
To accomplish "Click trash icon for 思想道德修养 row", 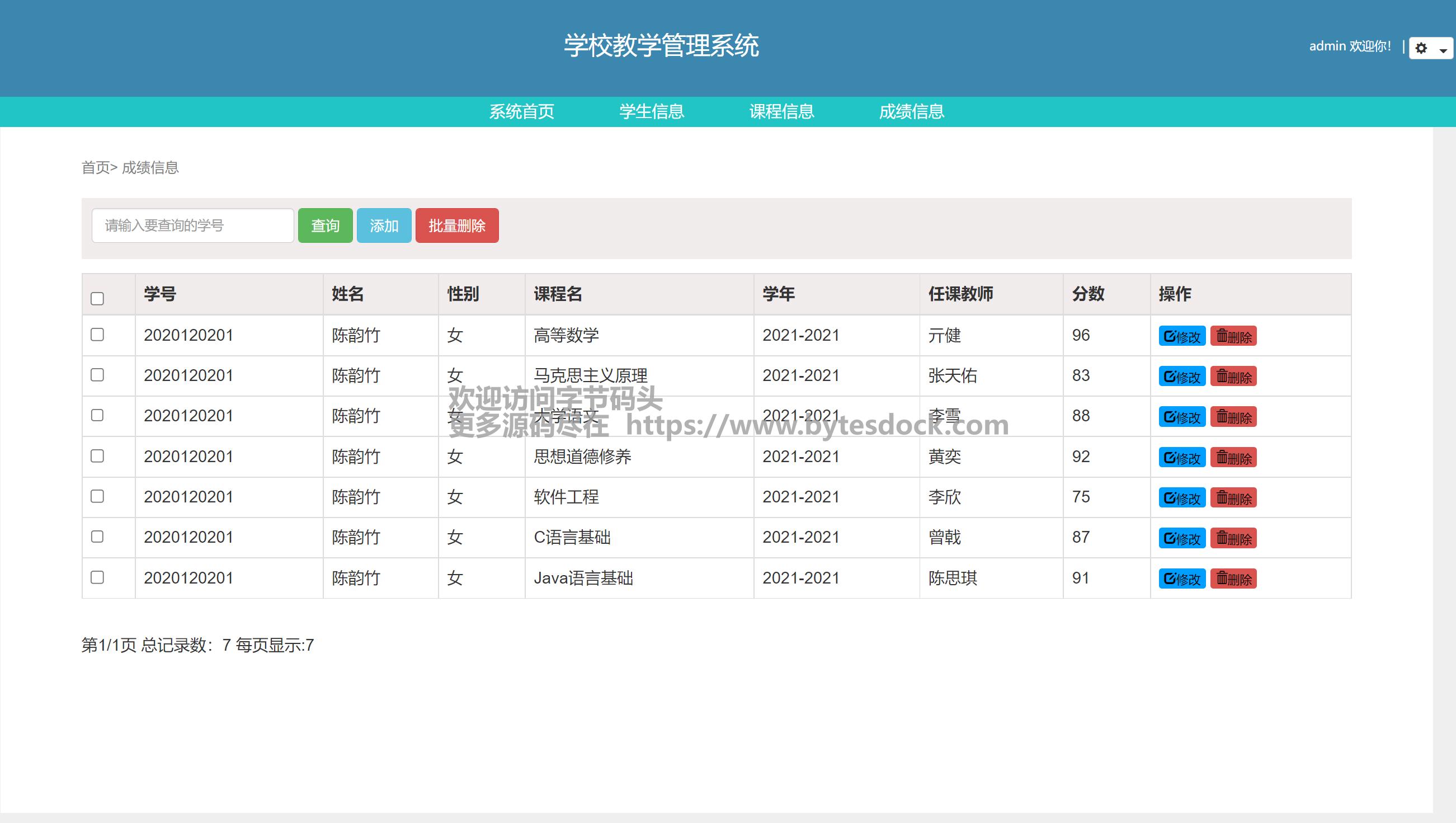I will [x=1222, y=457].
